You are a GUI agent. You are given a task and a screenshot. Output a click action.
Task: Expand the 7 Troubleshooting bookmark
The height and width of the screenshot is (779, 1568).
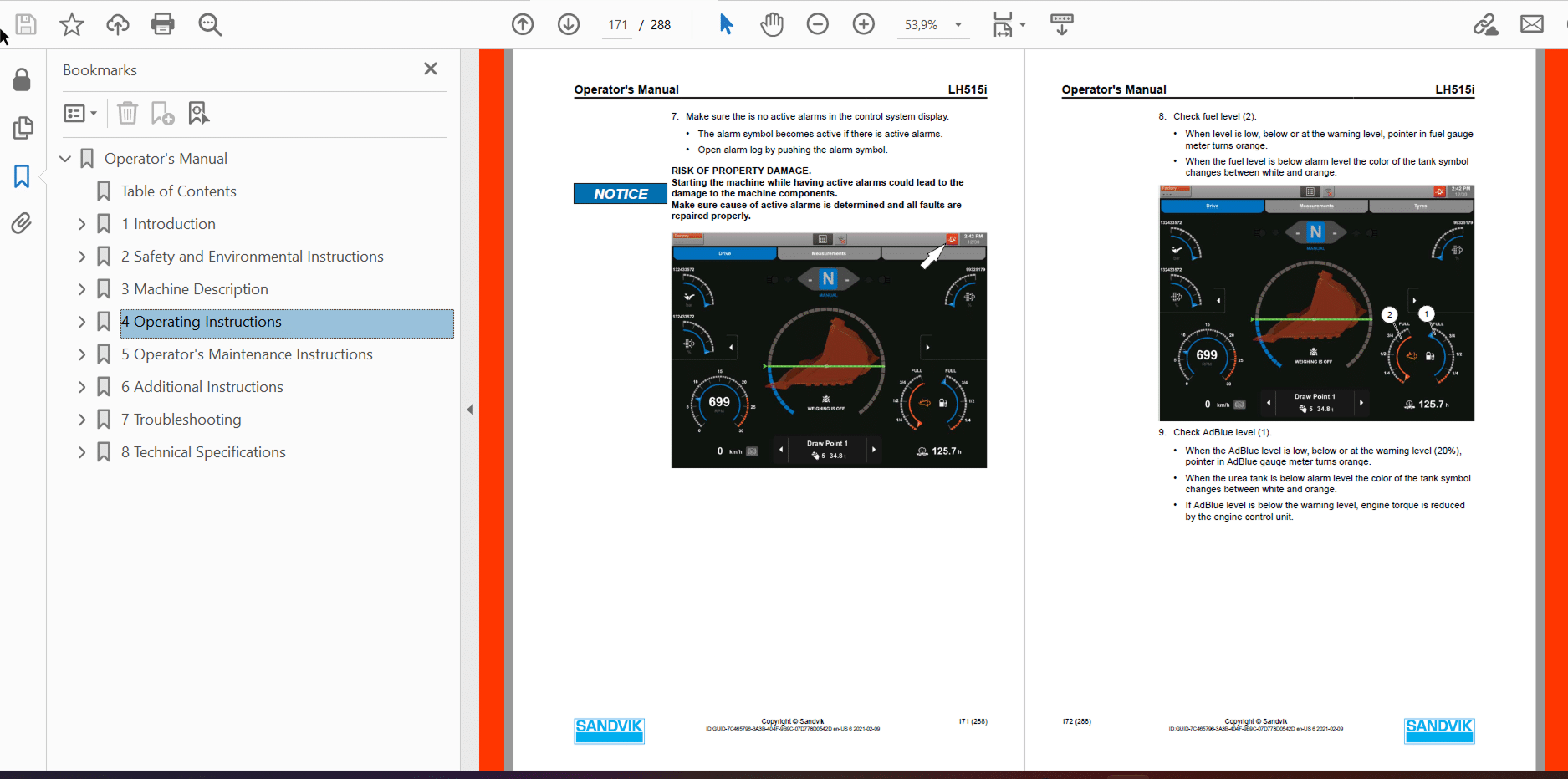click(x=82, y=420)
